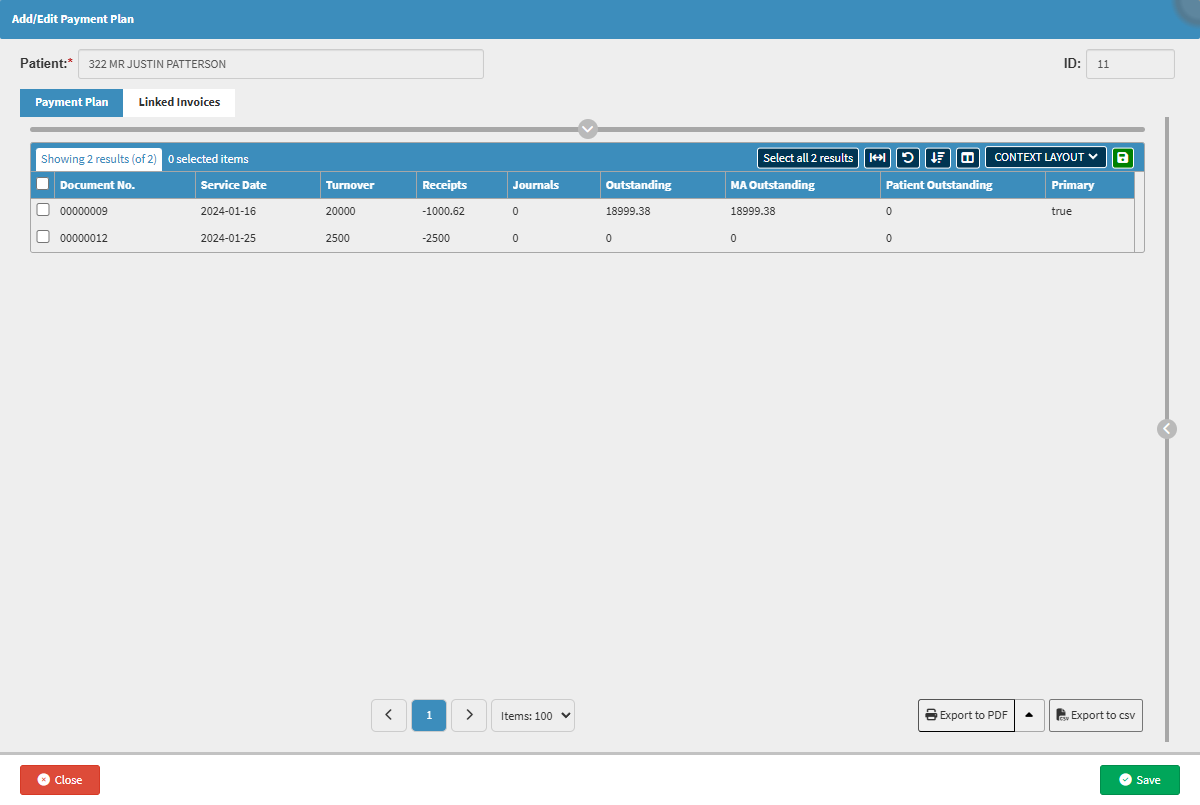1200x805 pixels.
Task: Click the green Save button
Action: tap(1139, 780)
